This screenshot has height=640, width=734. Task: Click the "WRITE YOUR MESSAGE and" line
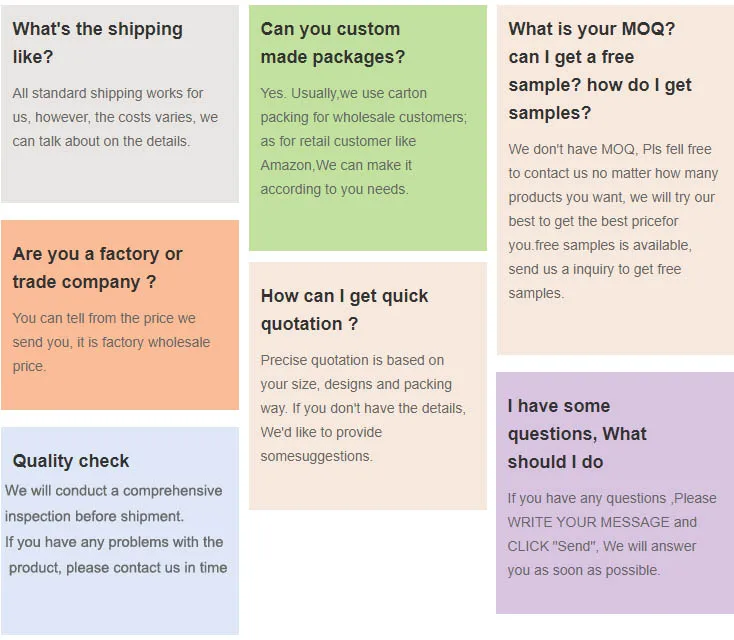[x=602, y=522]
